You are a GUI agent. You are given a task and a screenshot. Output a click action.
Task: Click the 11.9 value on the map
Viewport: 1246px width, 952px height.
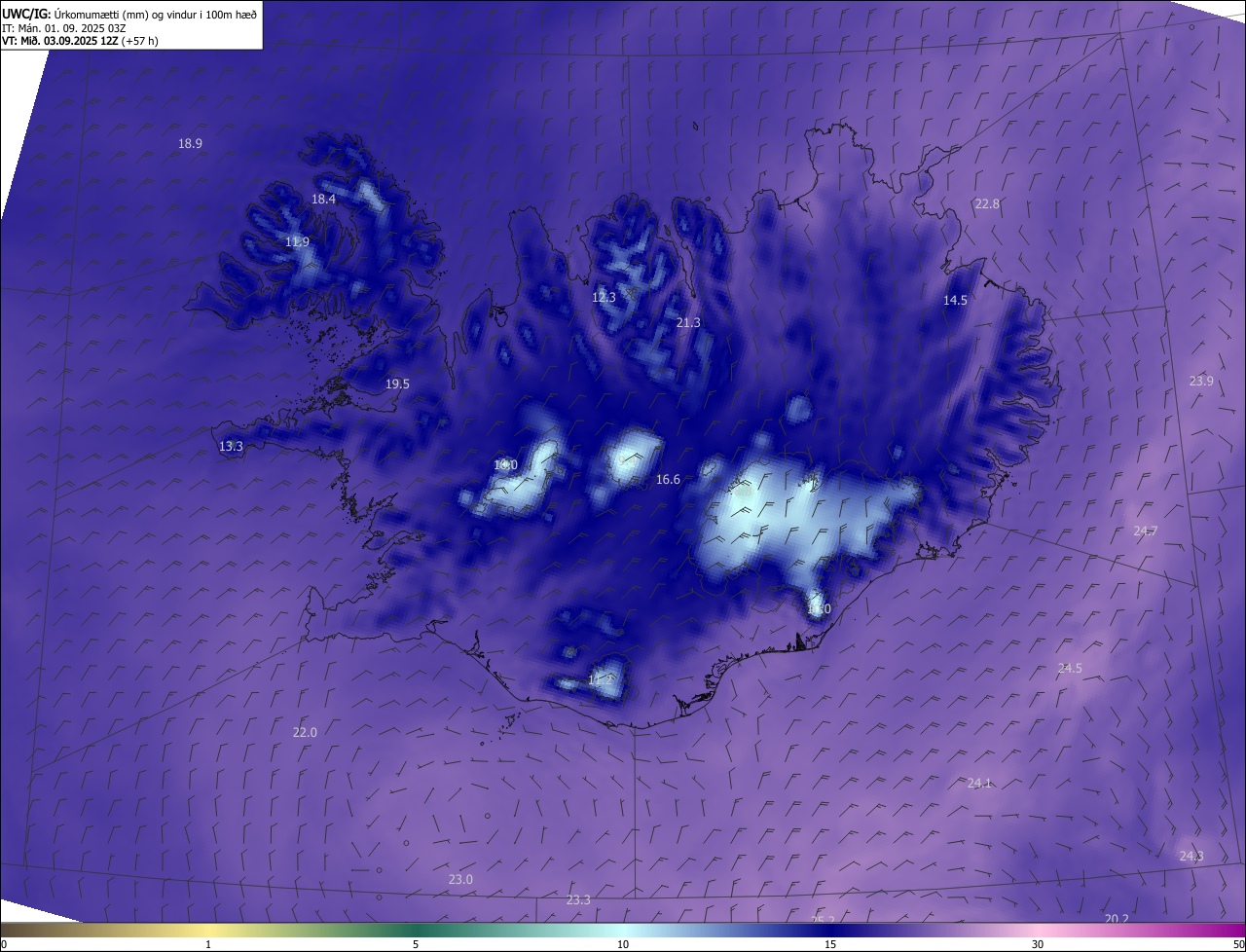click(x=297, y=242)
